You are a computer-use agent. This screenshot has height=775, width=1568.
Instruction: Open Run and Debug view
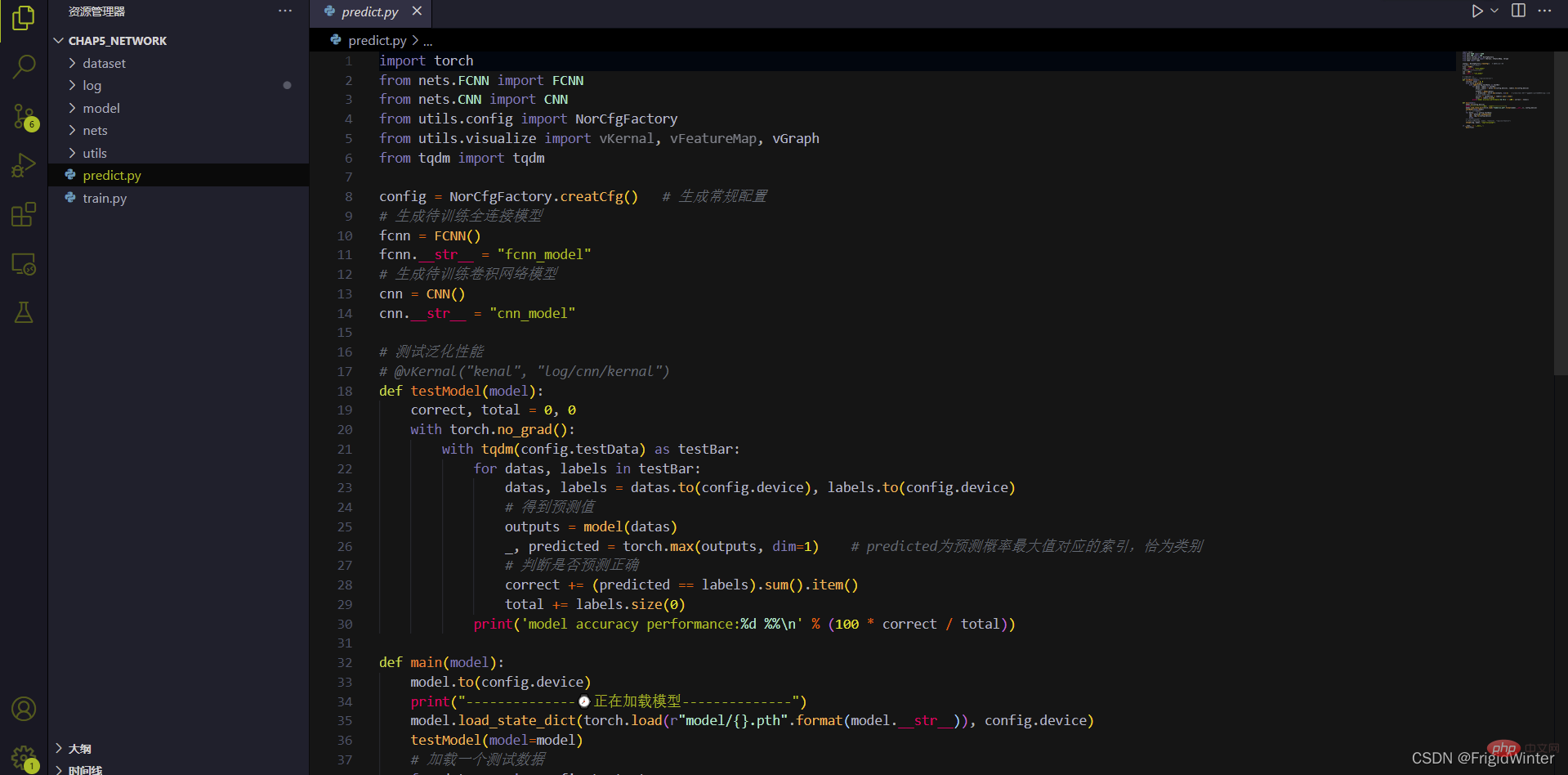24,166
